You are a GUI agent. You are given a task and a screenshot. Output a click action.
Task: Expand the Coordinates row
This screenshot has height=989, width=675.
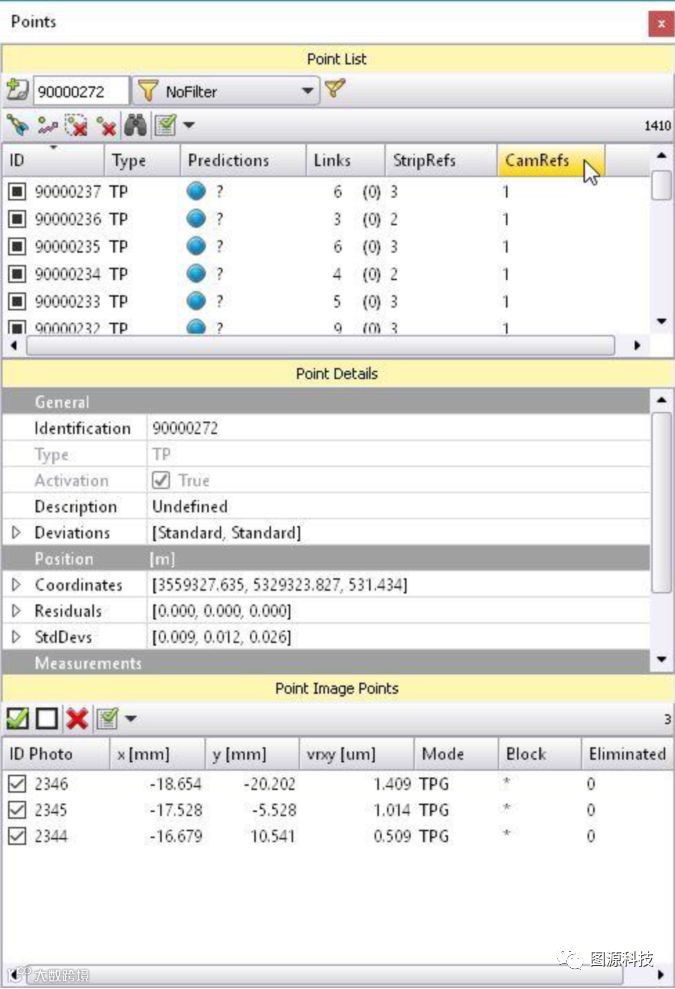pos(16,585)
